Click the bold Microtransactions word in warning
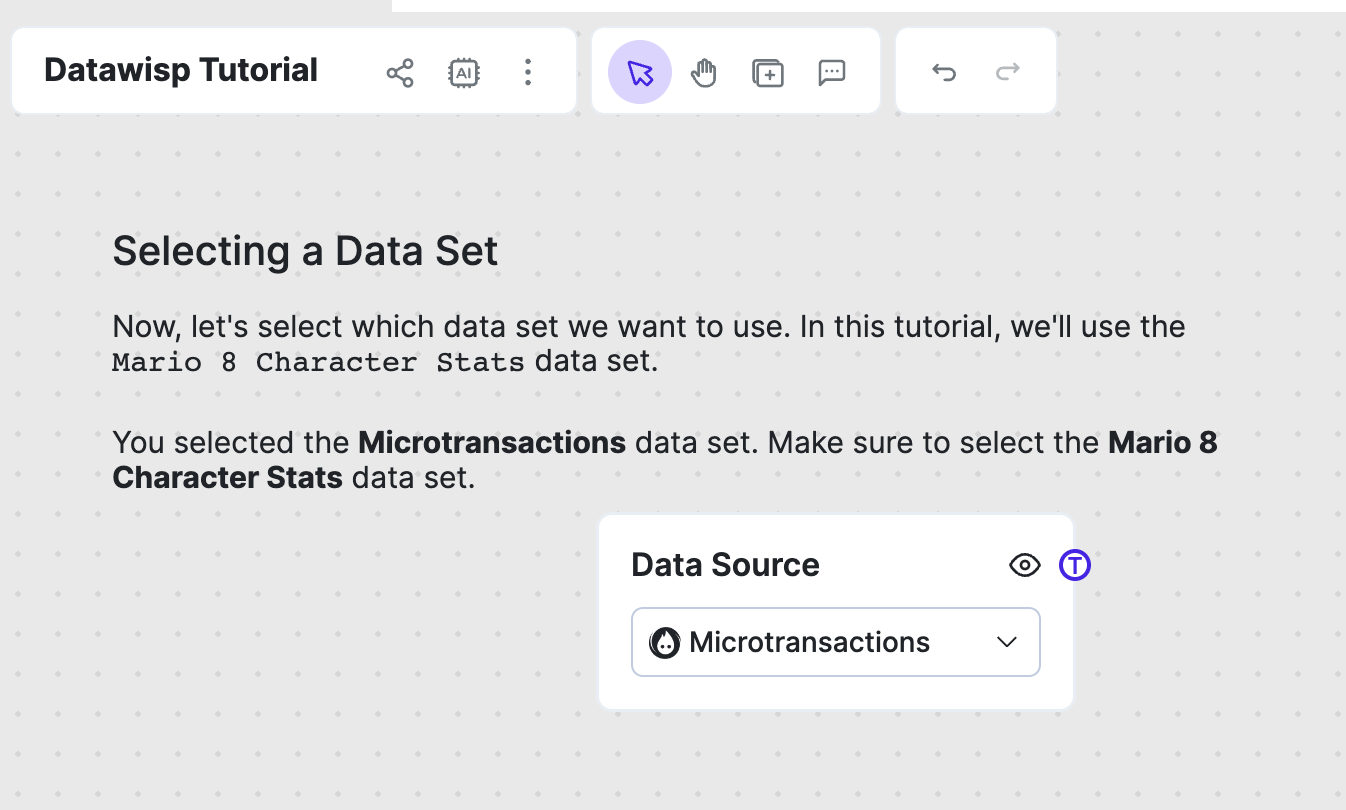The height and width of the screenshot is (810, 1346). click(492, 442)
